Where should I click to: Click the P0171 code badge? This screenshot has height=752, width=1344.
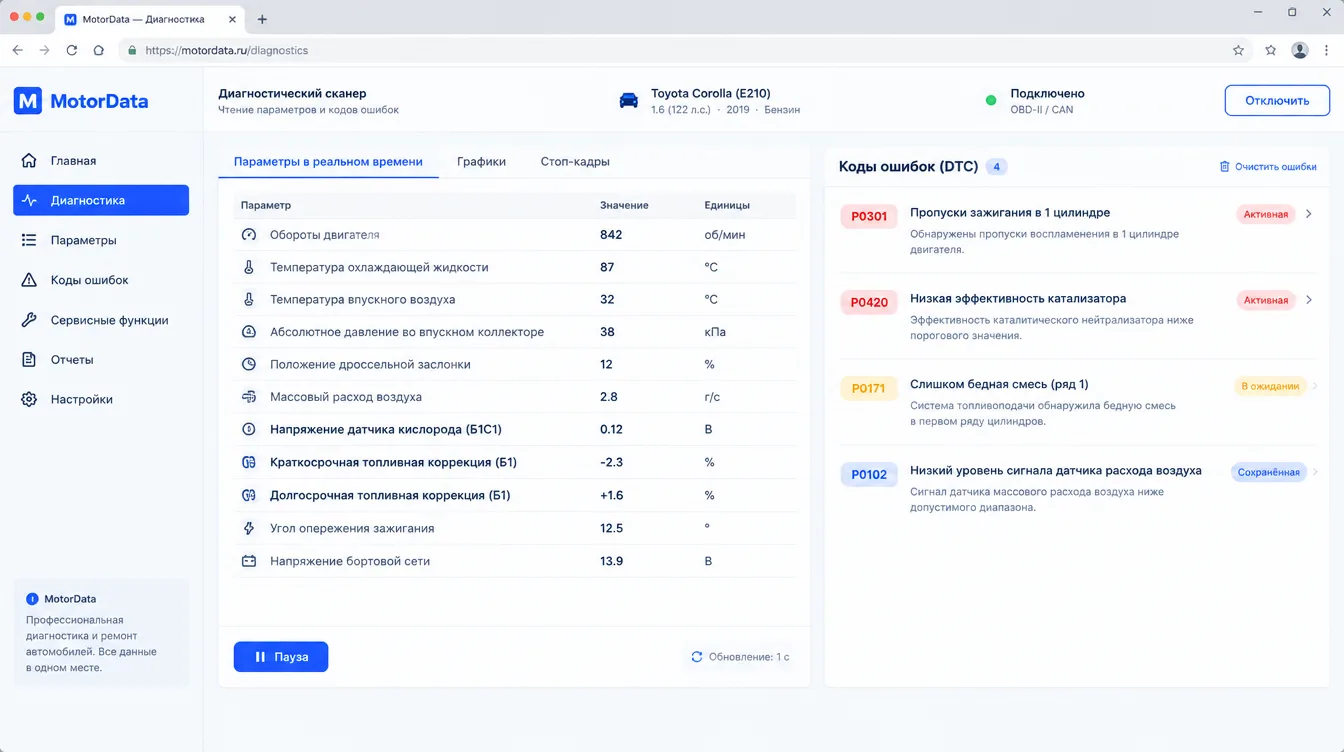click(x=869, y=388)
